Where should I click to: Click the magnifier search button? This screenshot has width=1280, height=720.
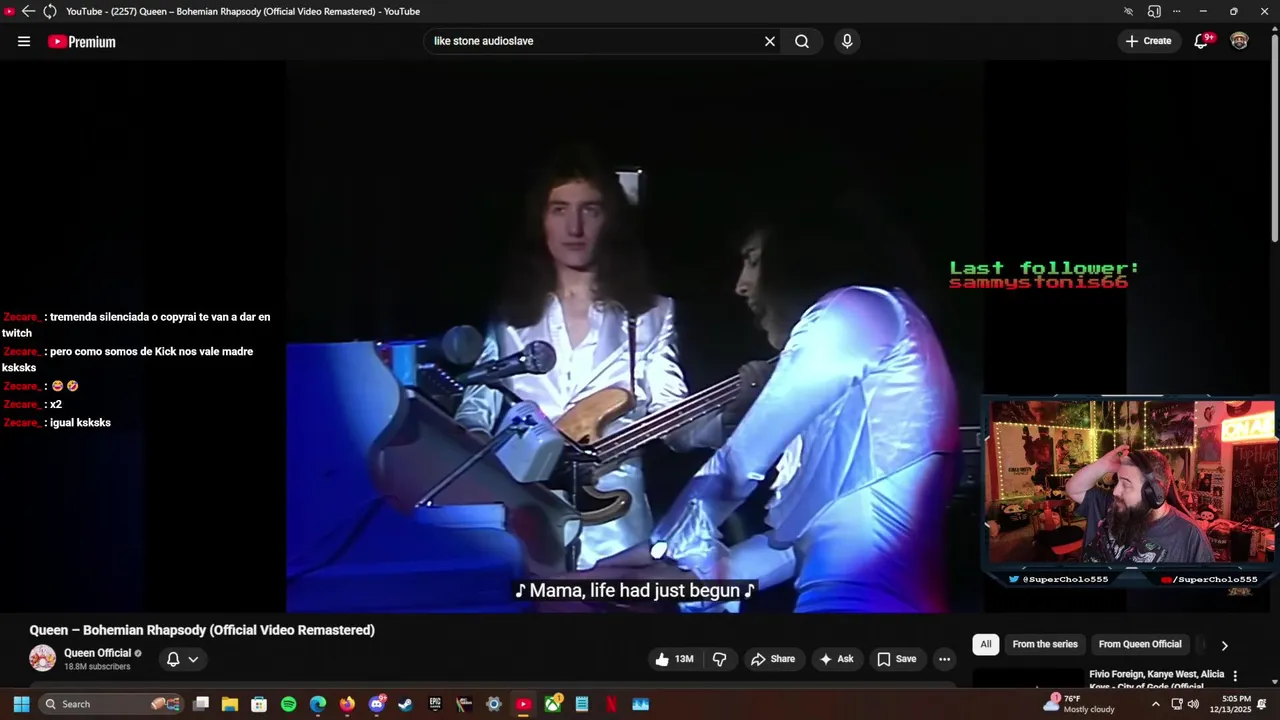(802, 41)
